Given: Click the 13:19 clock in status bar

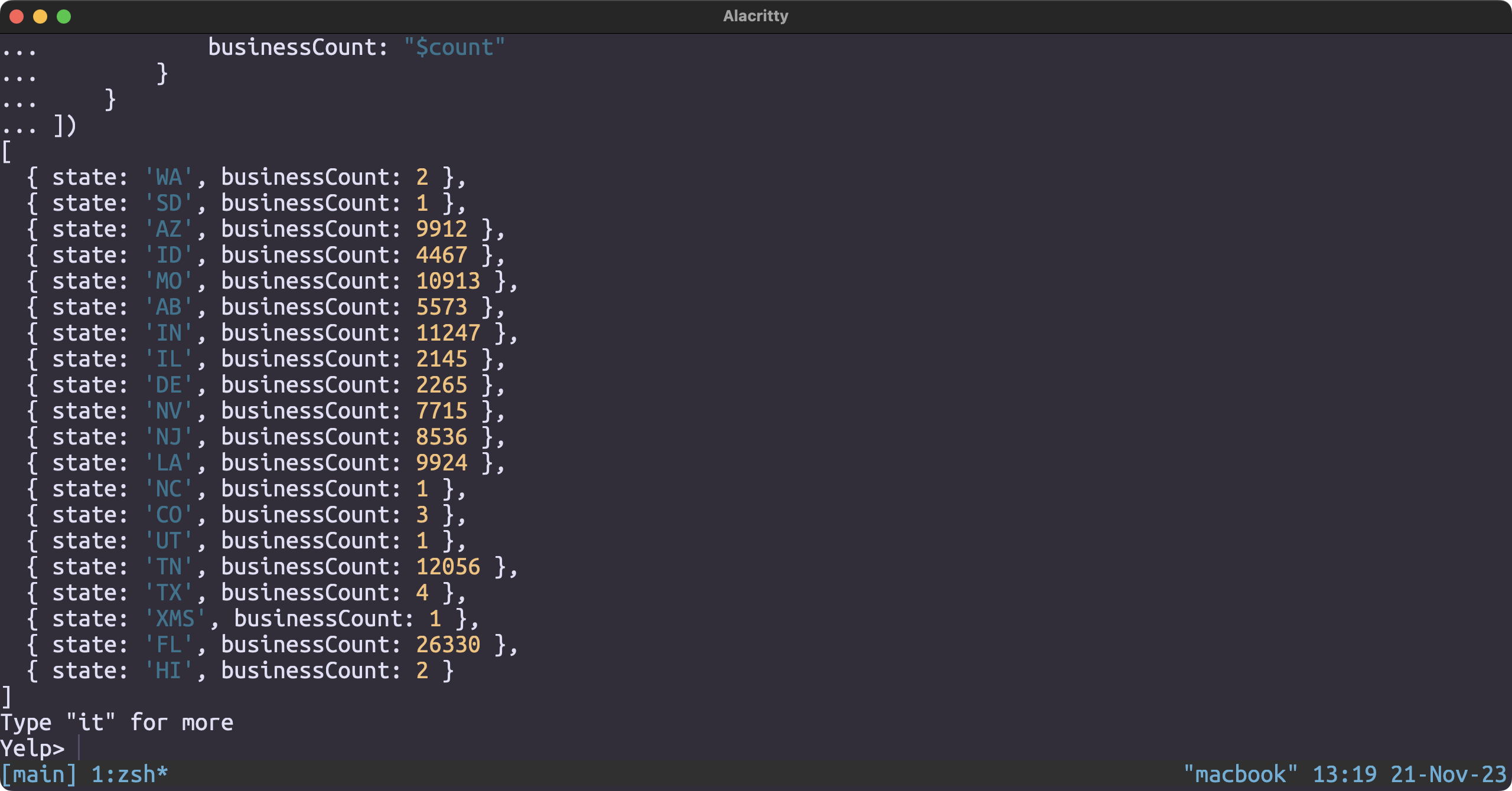Looking at the screenshot, I should click(1344, 774).
